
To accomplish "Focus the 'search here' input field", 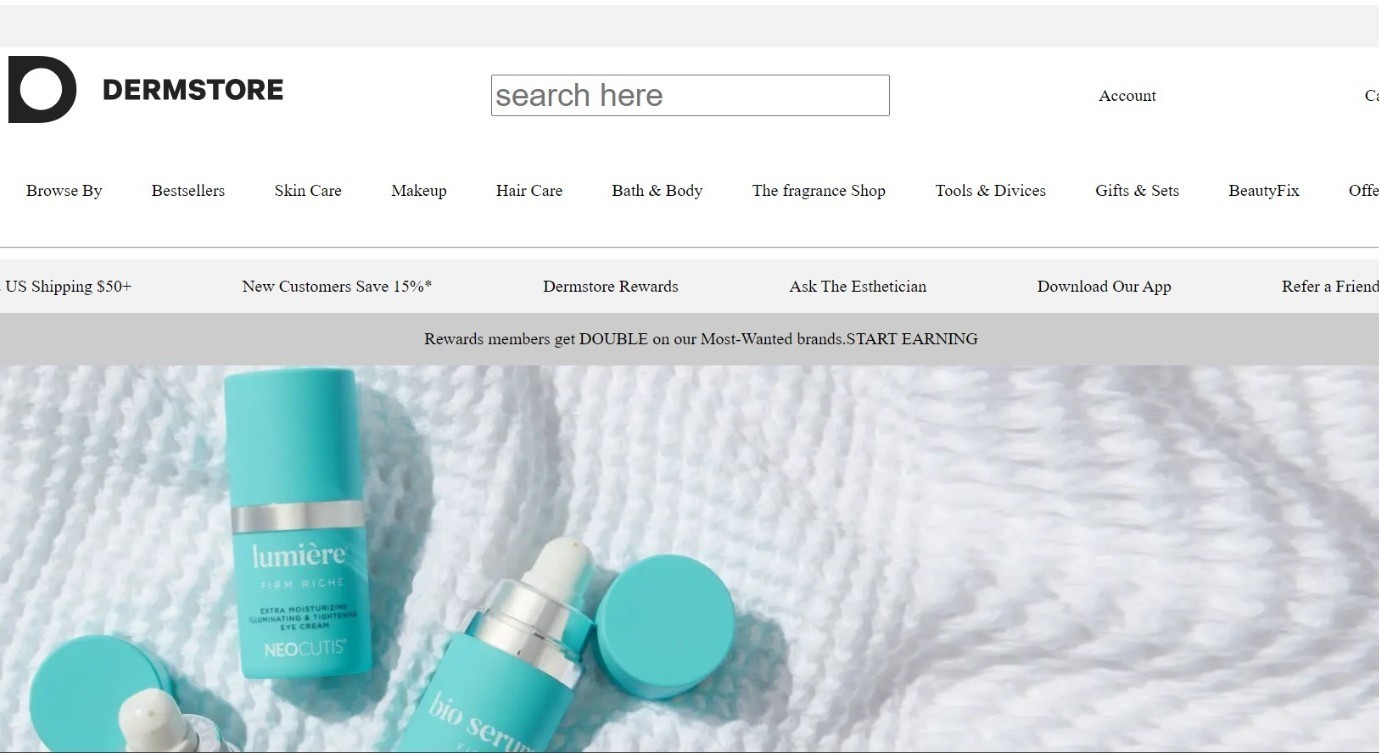I will (689, 95).
